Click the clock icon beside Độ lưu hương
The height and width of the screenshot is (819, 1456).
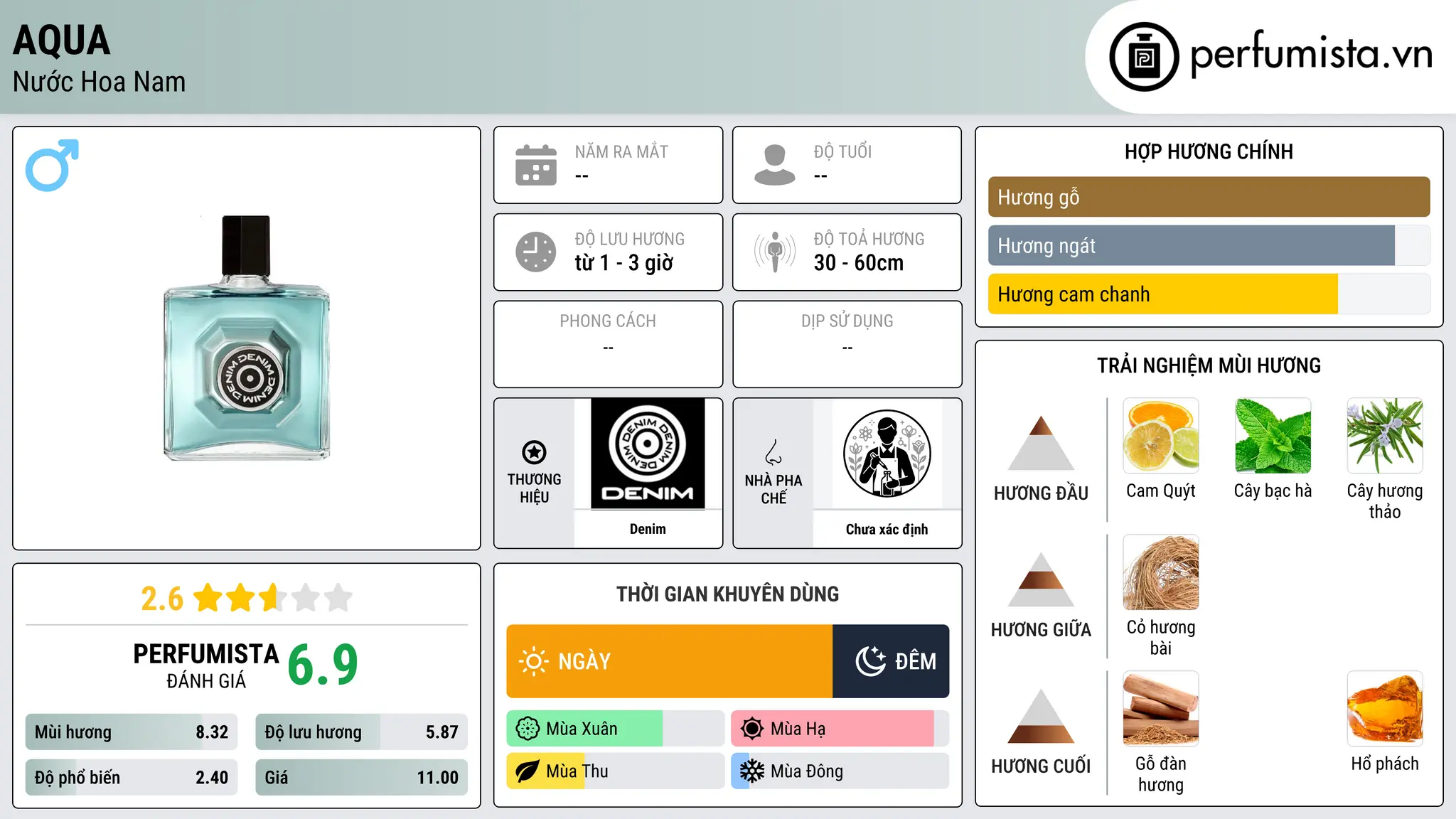pos(536,252)
